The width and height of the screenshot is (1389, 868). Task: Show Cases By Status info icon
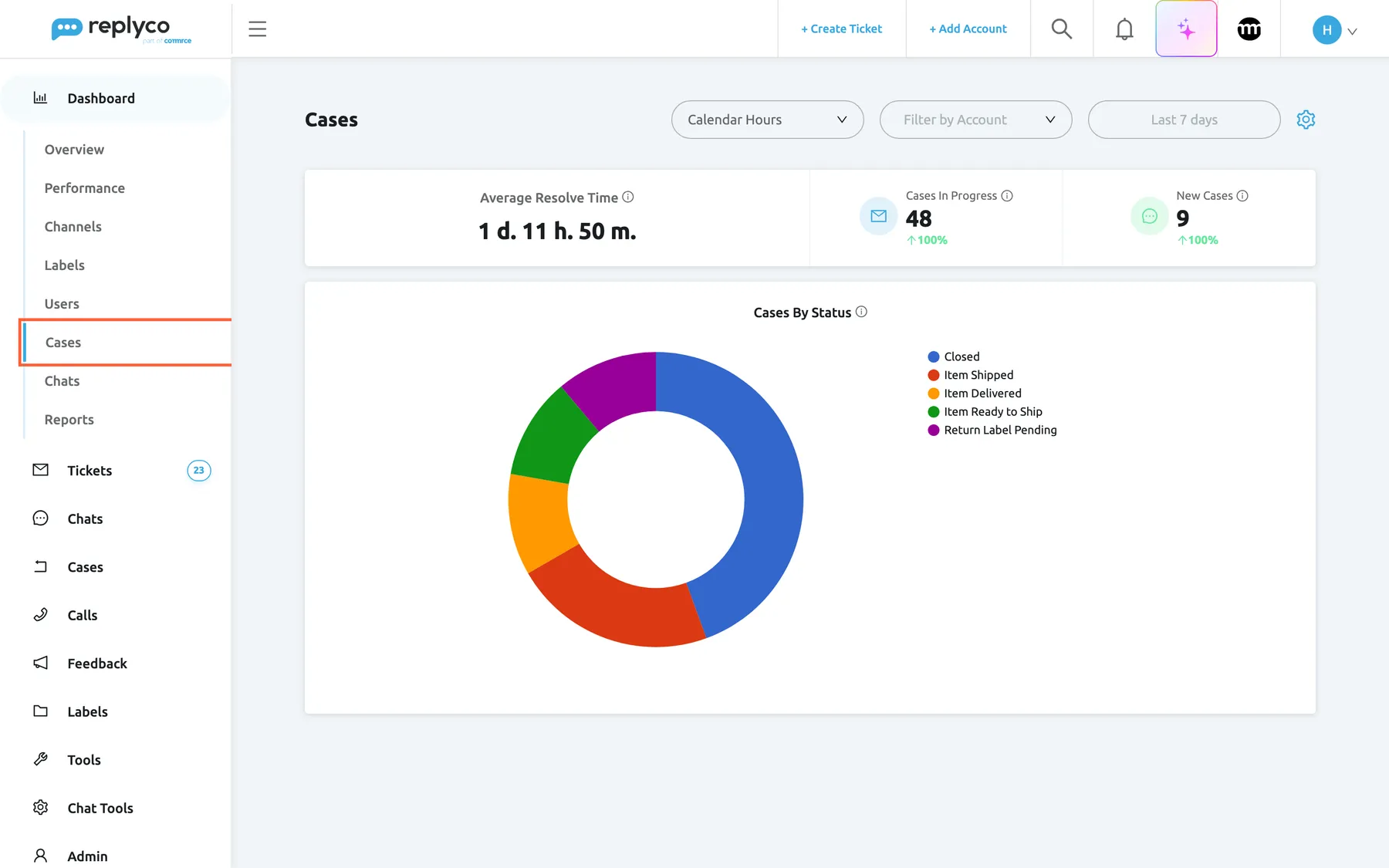pos(861,312)
